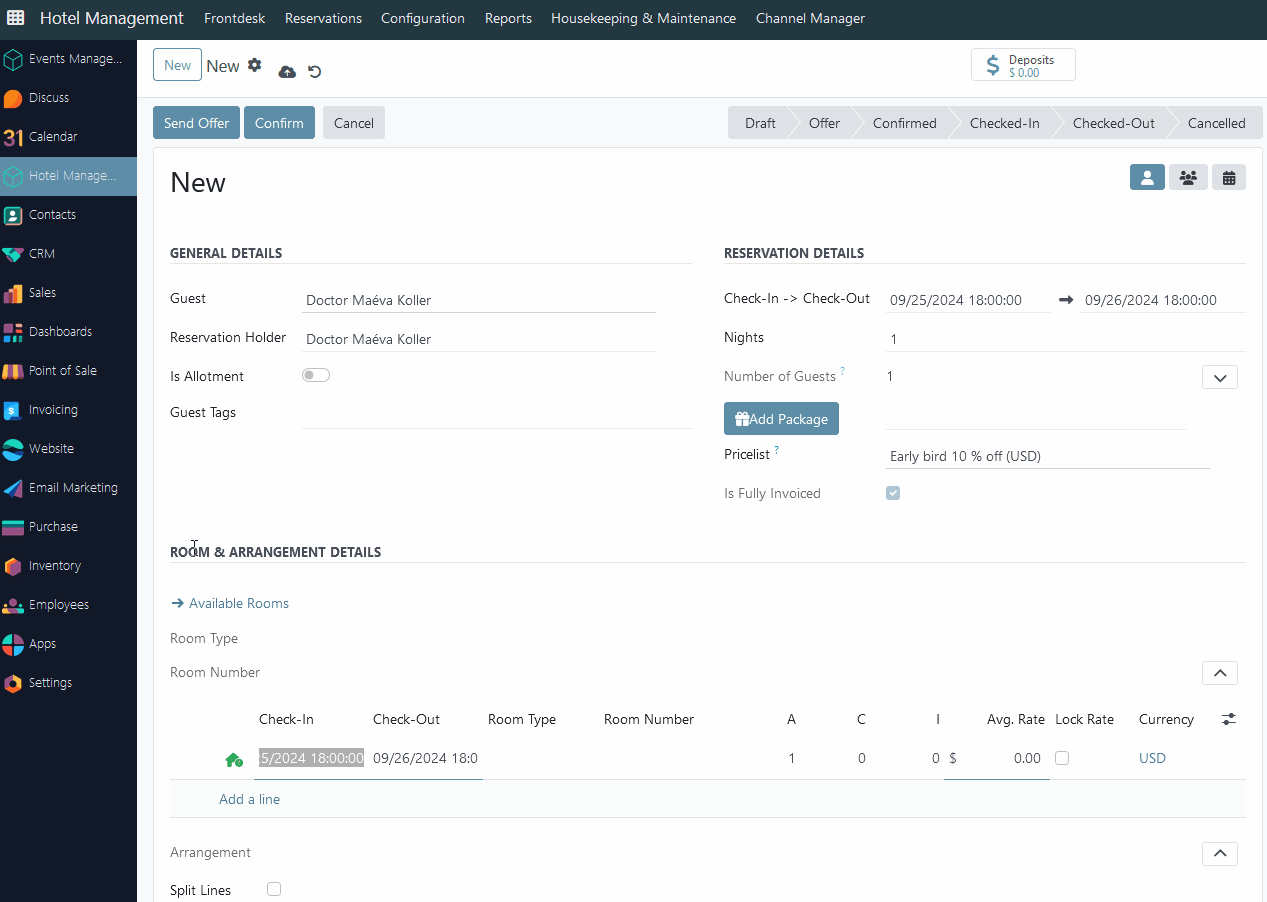This screenshot has width=1267, height=902.
Task: Open the Dashboards app icon
Action: [13, 332]
